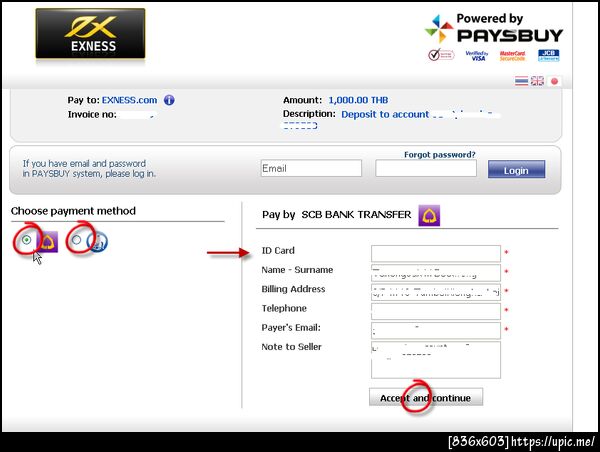
Task: Focus the Email login field
Action: [x=311, y=168]
